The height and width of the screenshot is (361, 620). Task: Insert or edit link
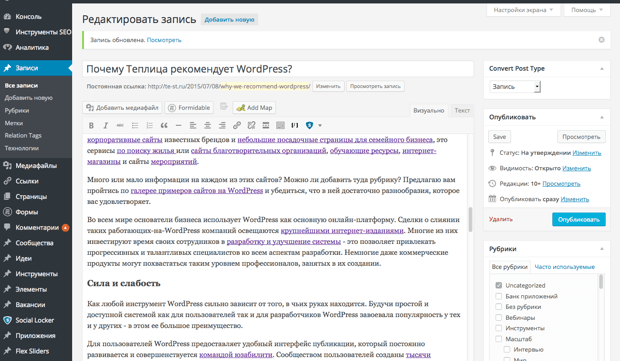pos(237,125)
